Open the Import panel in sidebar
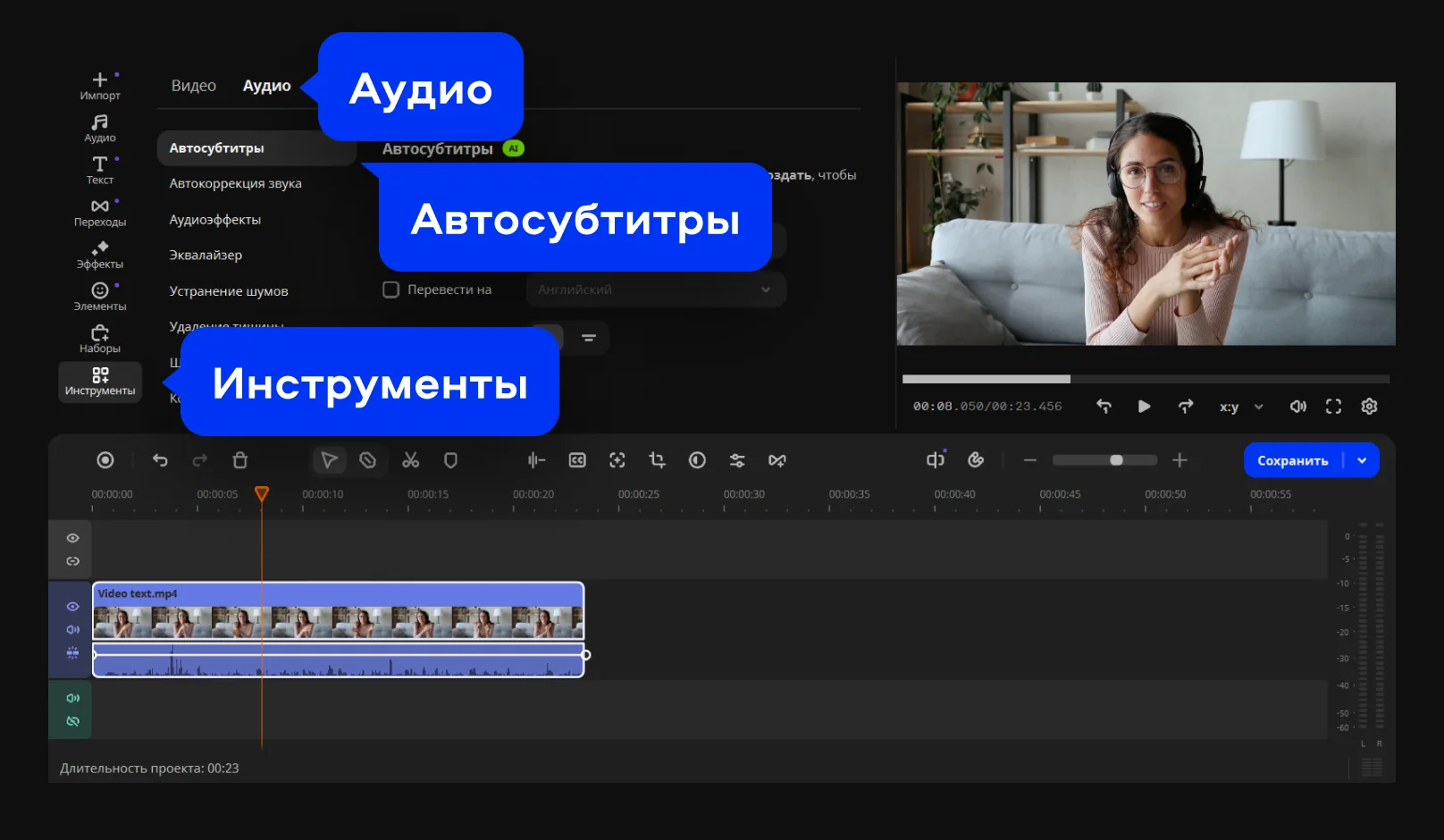 100,86
